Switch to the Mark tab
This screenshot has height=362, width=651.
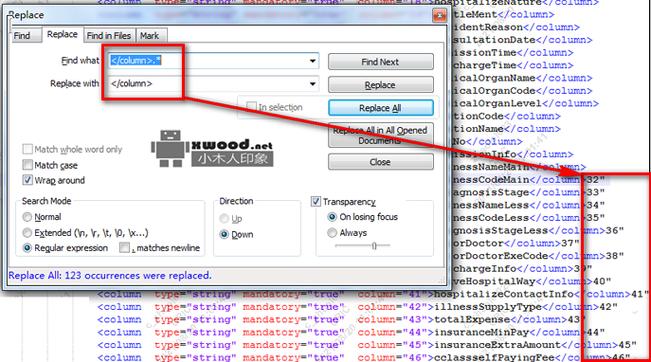point(149,36)
